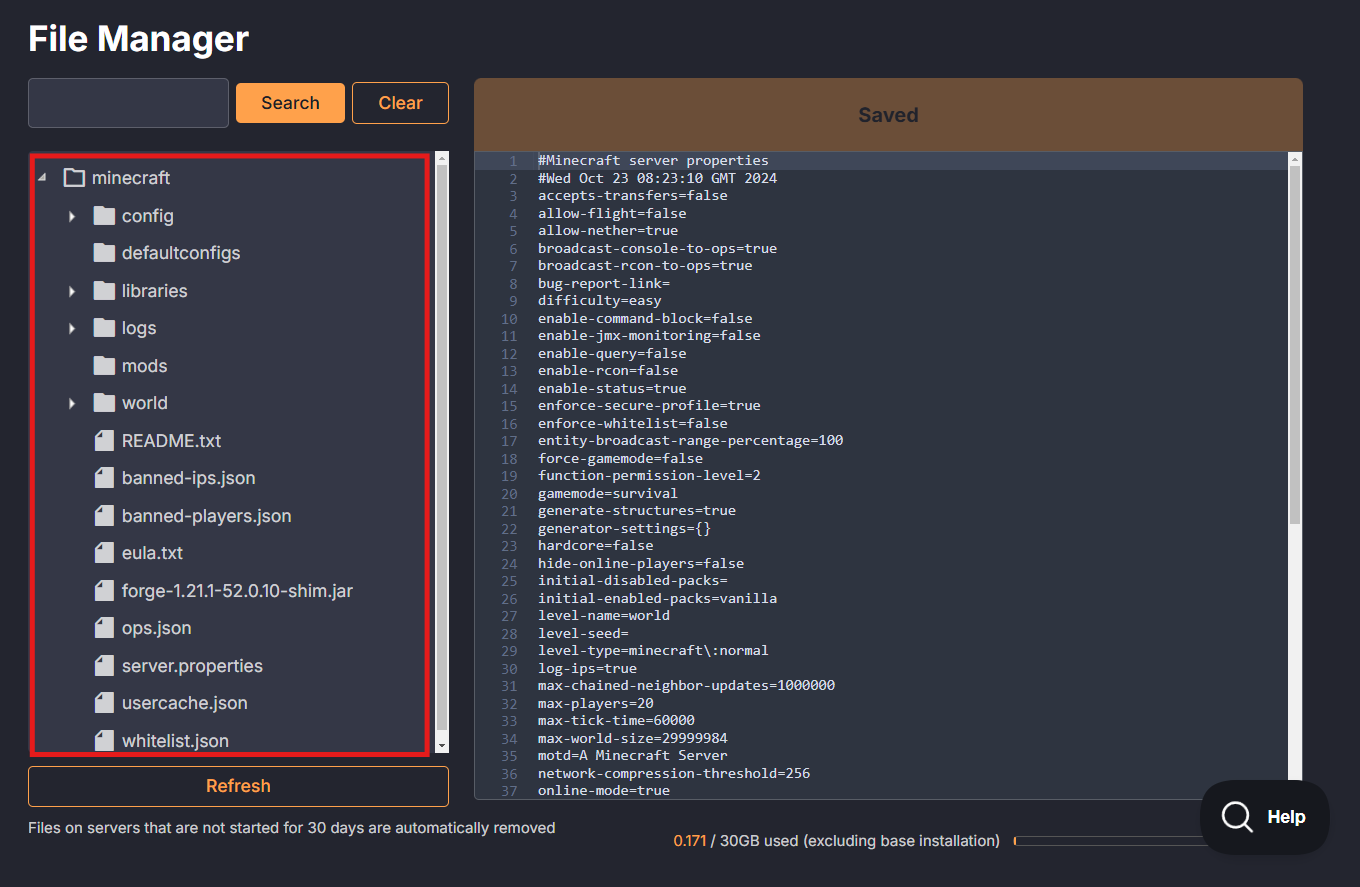This screenshot has width=1360, height=887.
Task: Click the ops.json file icon
Action: coord(104,628)
